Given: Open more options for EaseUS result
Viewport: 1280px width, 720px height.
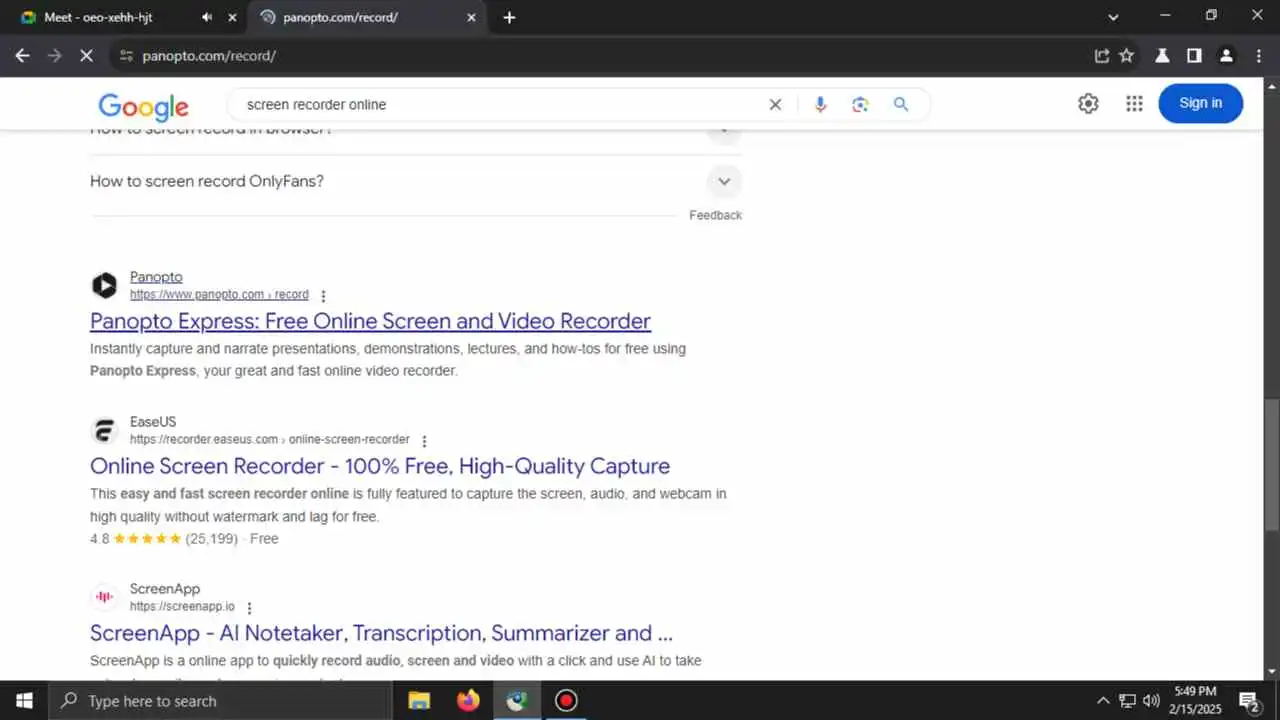Looking at the screenshot, I should click(424, 441).
